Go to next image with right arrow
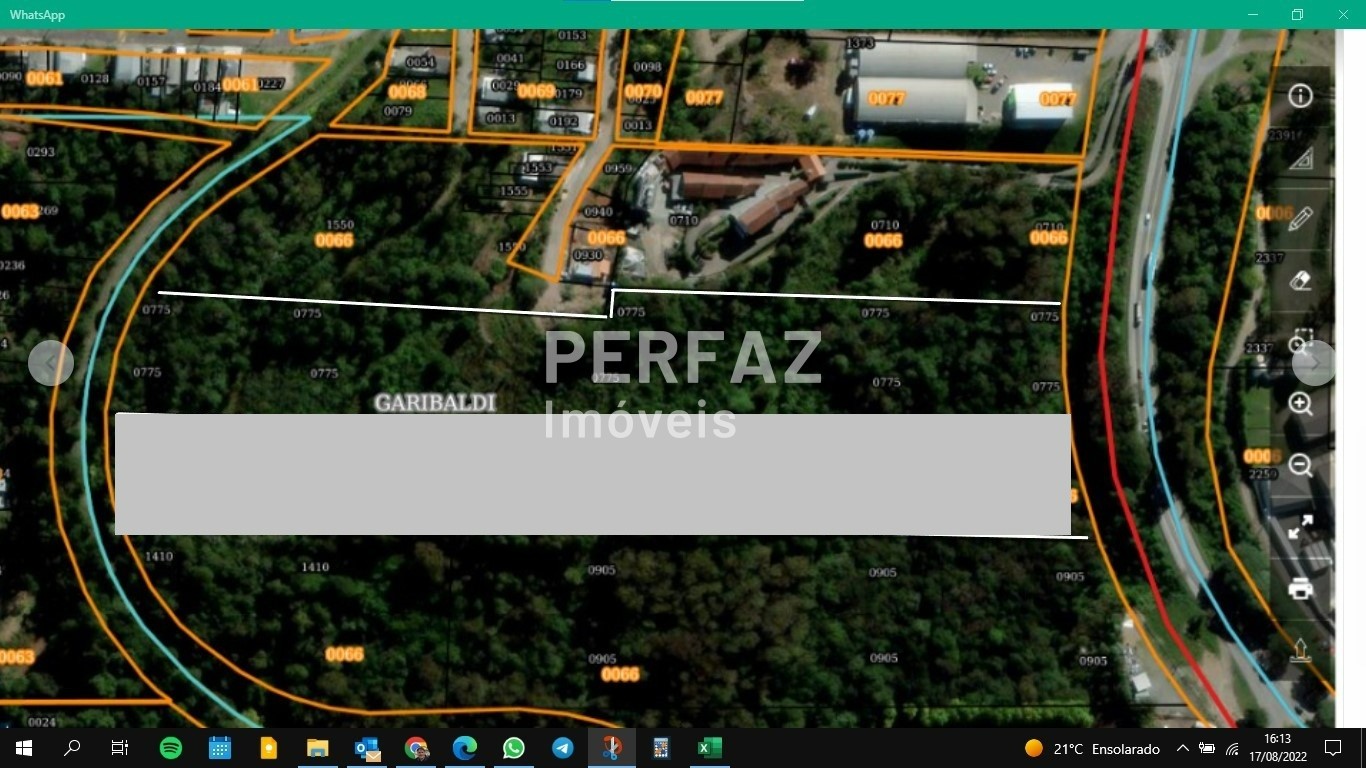1366x768 pixels. (1314, 363)
